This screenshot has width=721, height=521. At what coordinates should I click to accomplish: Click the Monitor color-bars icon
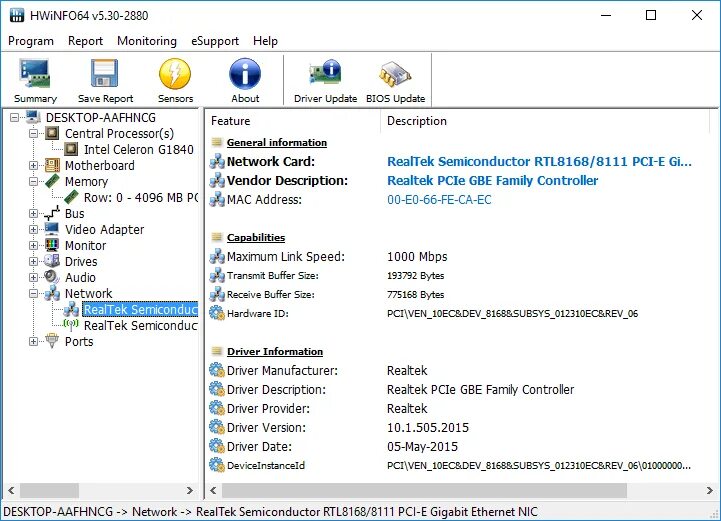point(52,245)
